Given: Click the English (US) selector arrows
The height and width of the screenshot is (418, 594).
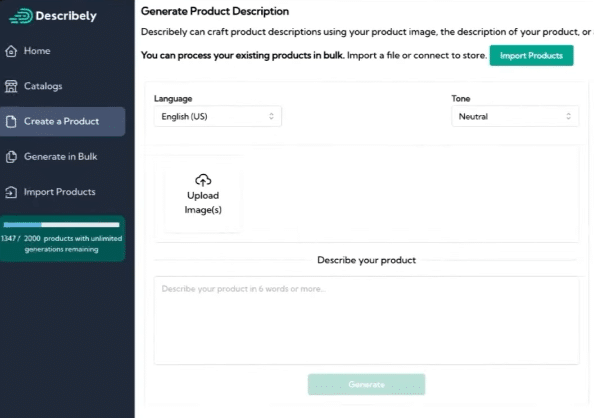Looking at the screenshot, I should pos(271,116).
